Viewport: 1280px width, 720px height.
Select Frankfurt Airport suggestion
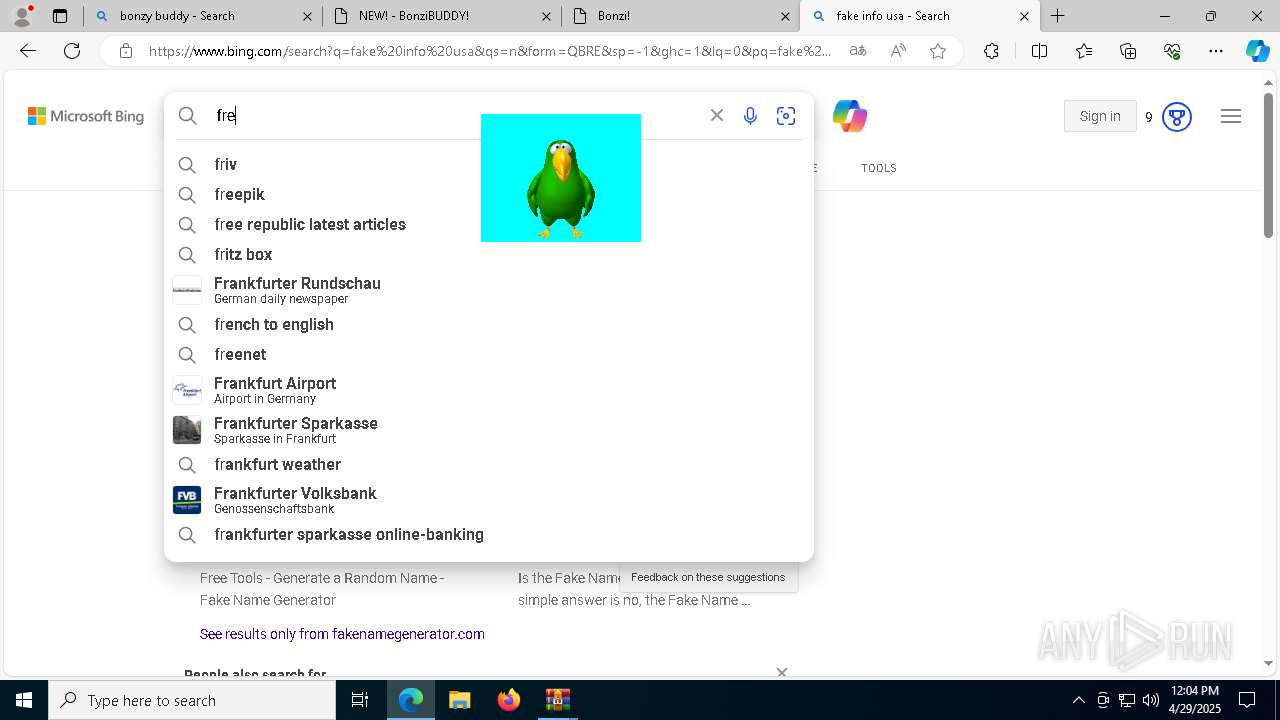click(489, 390)
